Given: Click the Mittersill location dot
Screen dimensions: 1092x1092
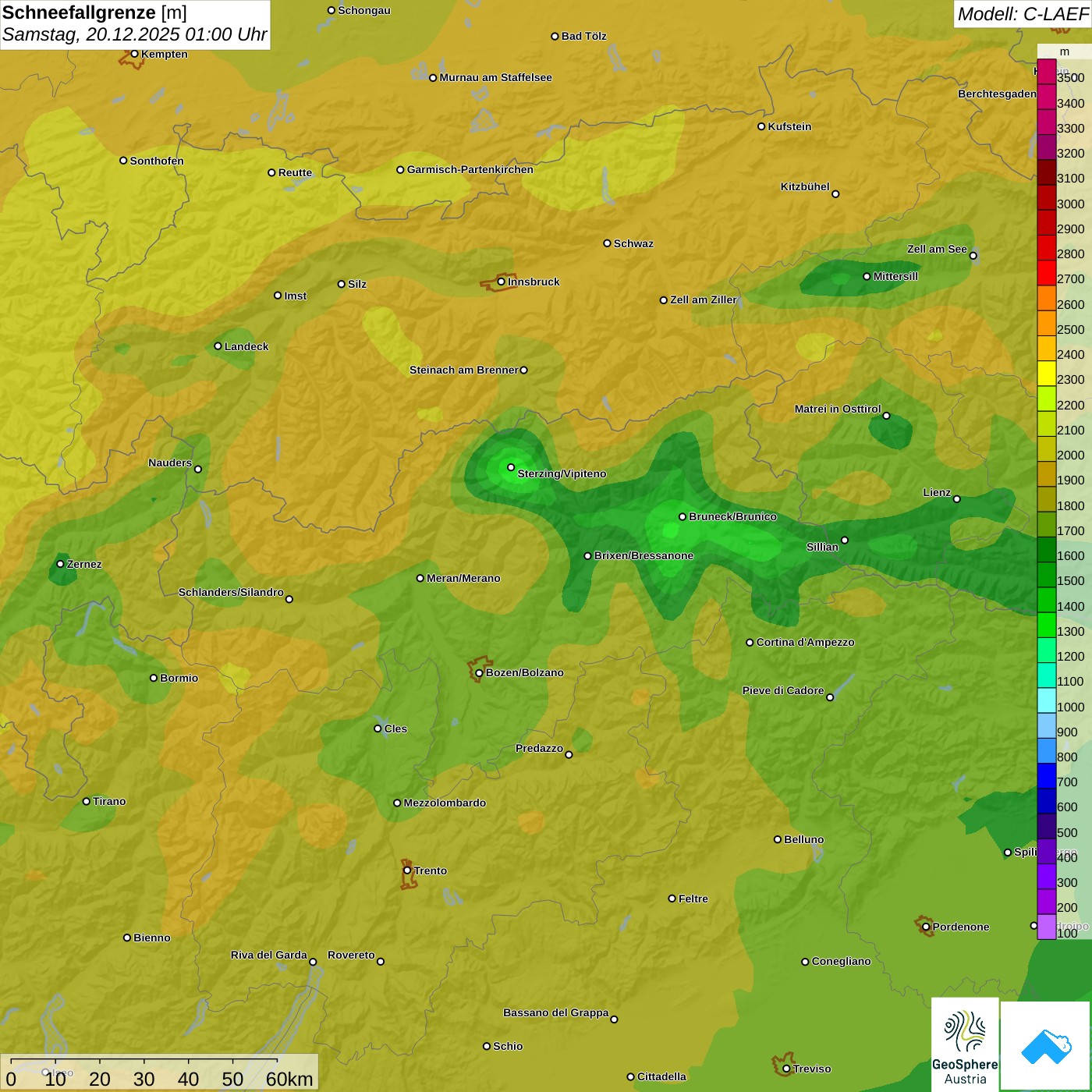Looking at the screenshot, I should coord(867,276).
